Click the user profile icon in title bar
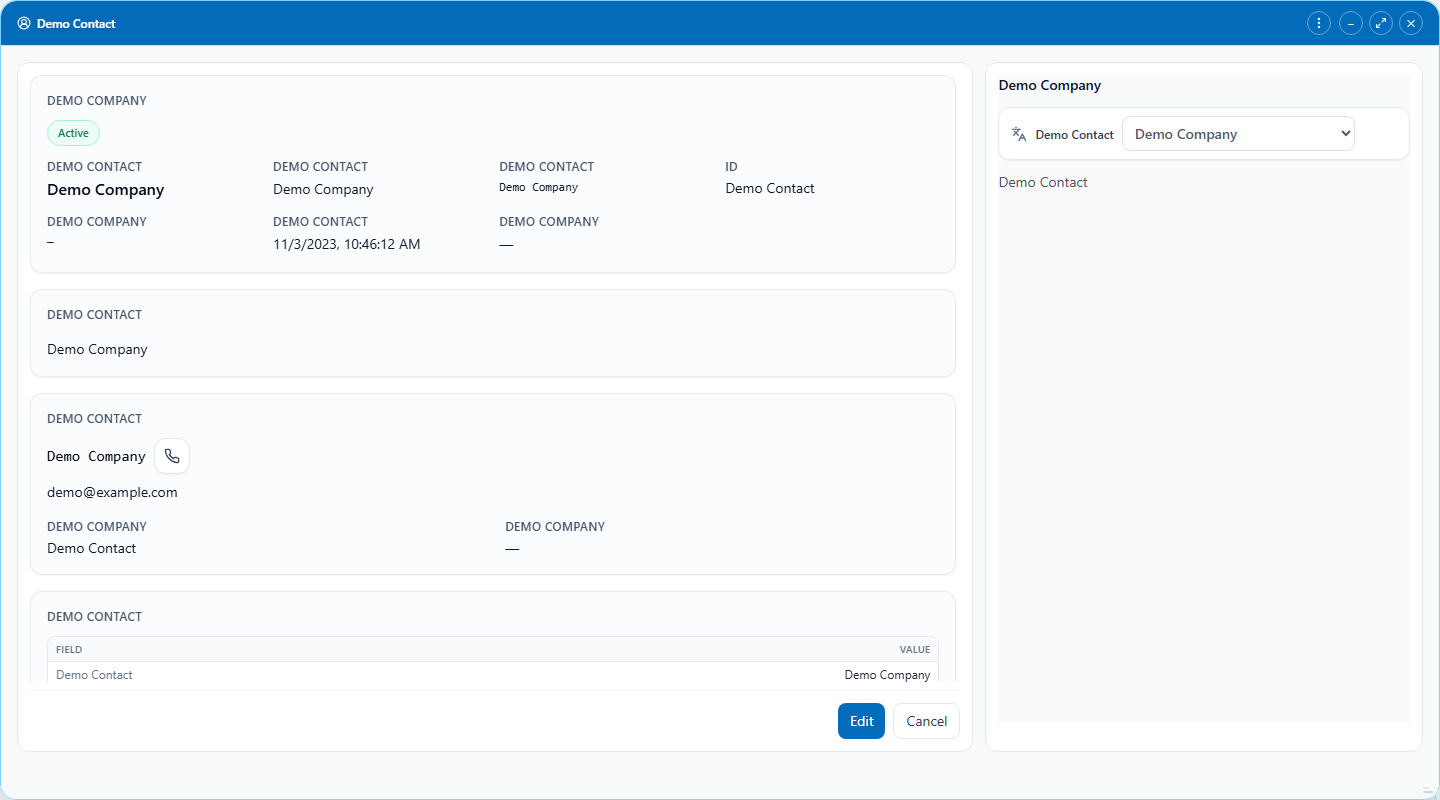This screenshot has height=800, width=1440. pos(24,23)
